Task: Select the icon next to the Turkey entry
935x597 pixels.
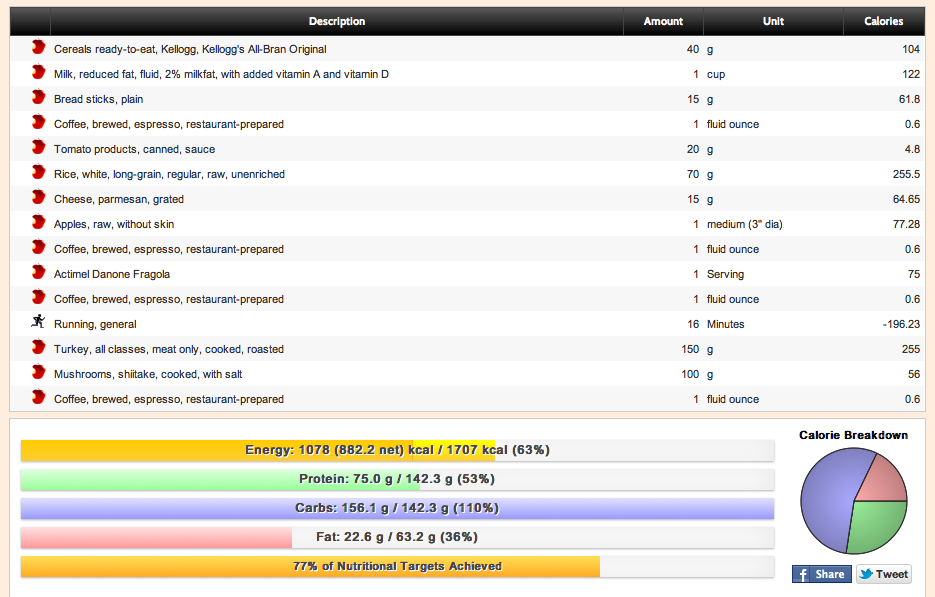Action: point(38,348)
